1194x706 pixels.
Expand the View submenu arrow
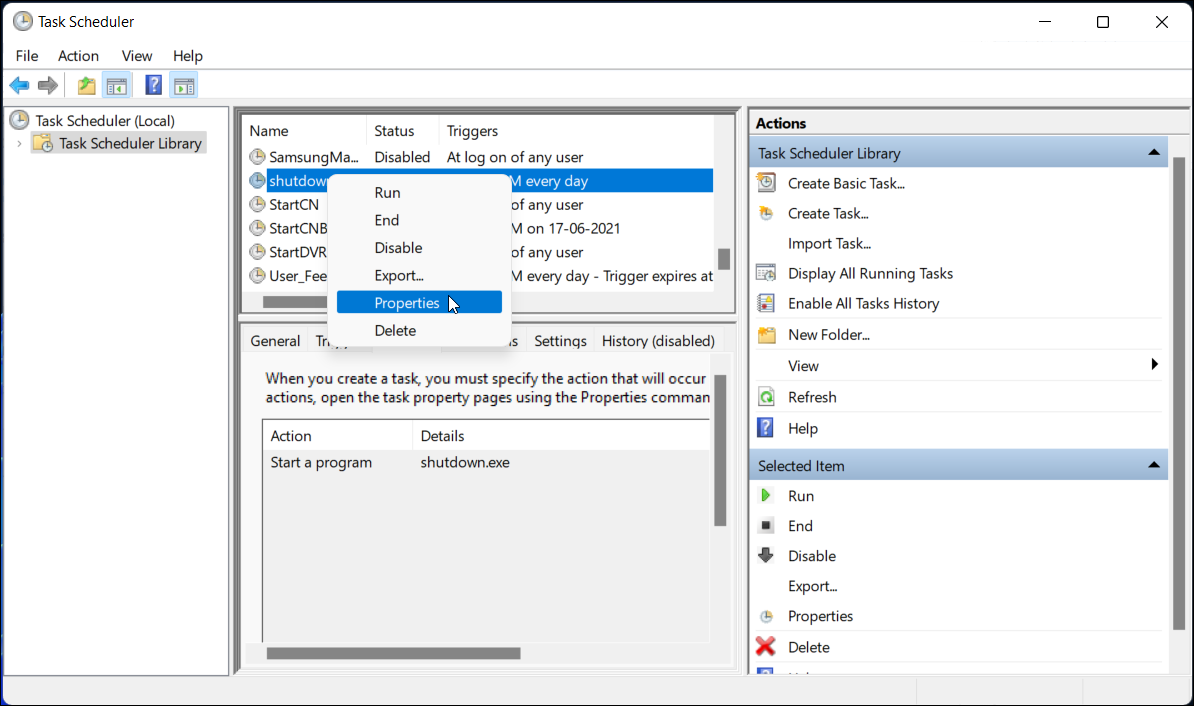click(x=1155, y=365)
